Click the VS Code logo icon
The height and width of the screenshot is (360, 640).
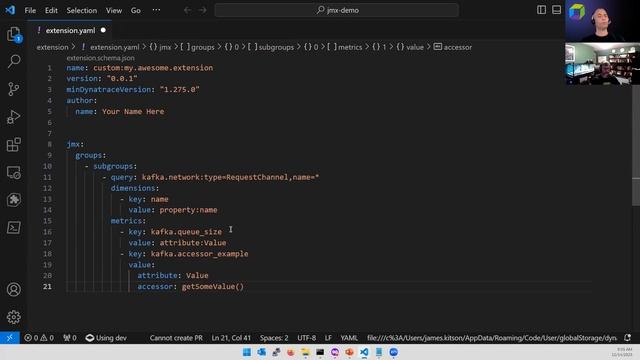10,10
